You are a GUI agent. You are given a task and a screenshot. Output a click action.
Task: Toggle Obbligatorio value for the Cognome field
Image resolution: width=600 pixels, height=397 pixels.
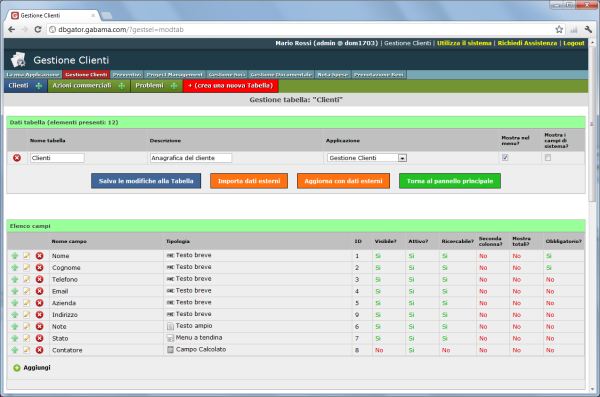[x=549, y=268]
